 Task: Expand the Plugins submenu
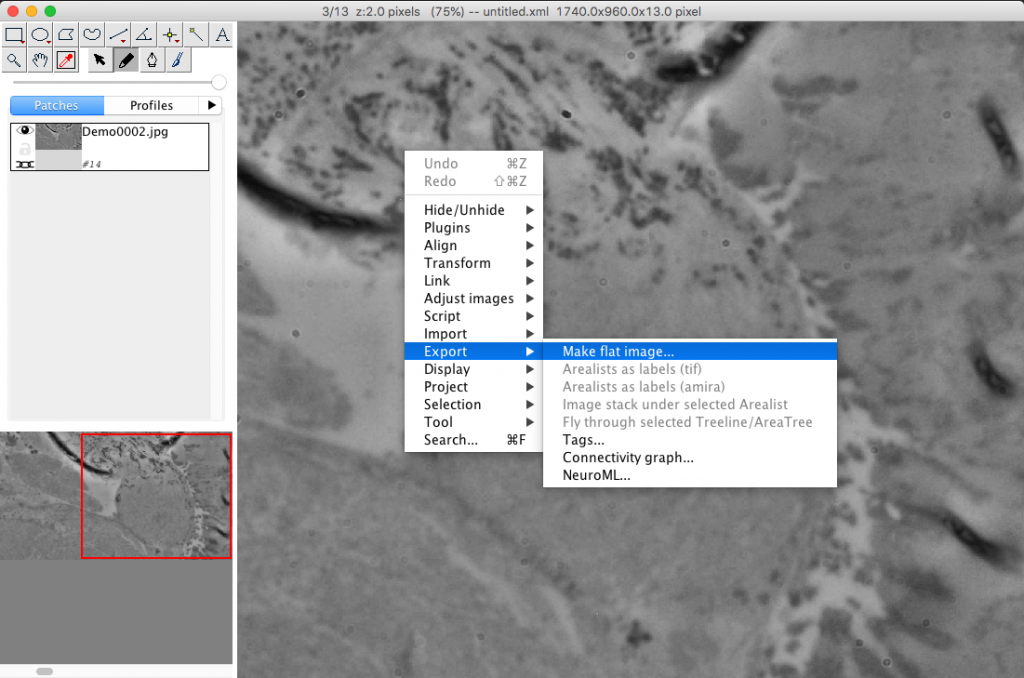(x=473, y=227)
